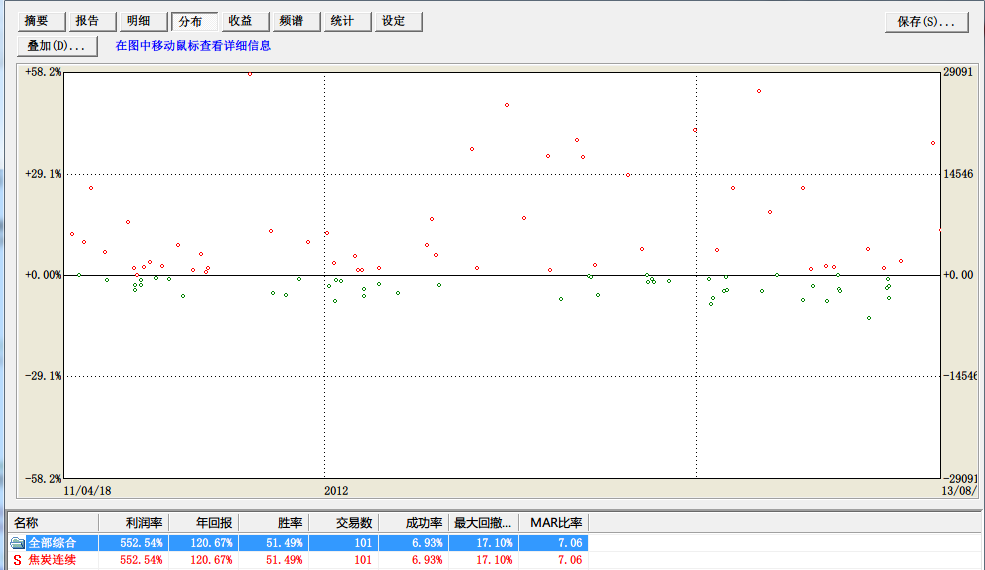Open the 报告 tab

[x=92, y=21]
